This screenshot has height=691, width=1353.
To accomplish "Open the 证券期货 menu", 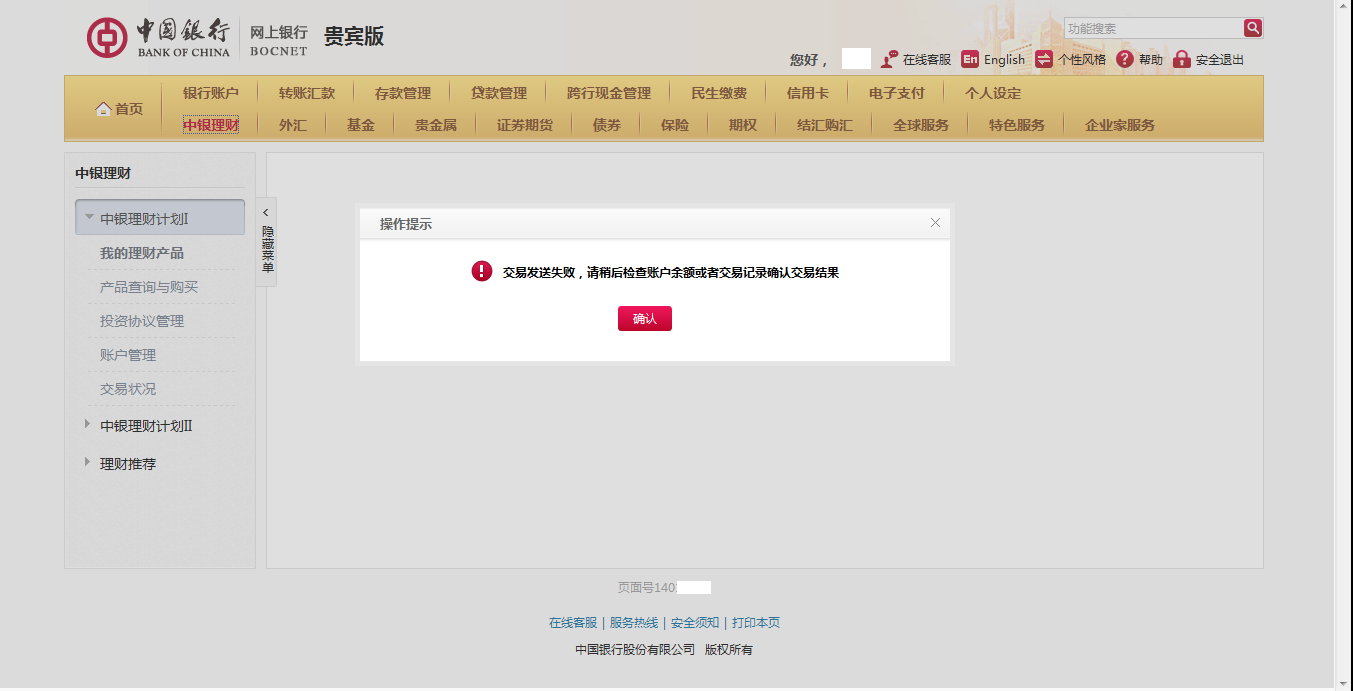I will tap(525, 125).
